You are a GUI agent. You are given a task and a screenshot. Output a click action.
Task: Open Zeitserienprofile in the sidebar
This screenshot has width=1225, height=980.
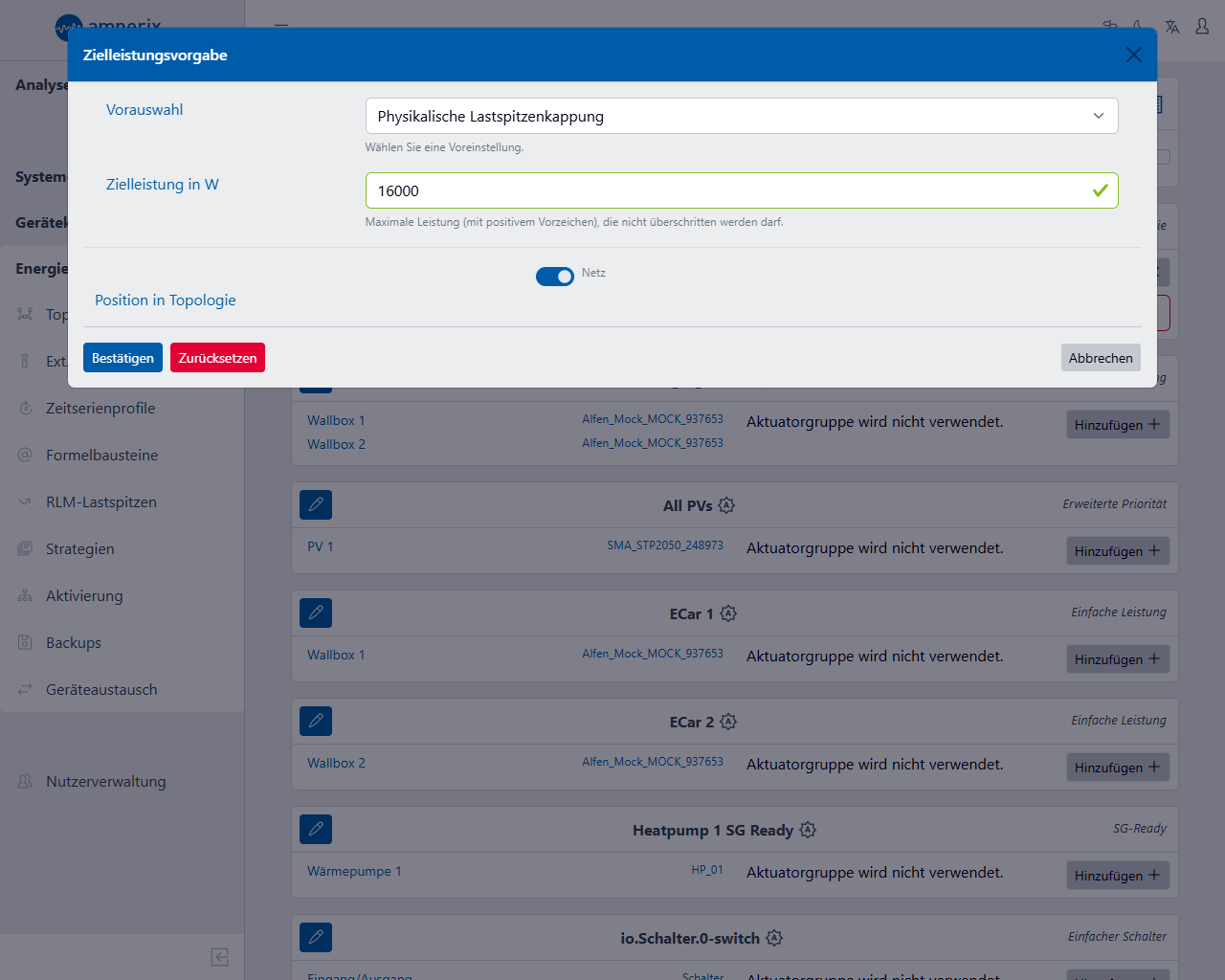pyautogui.click(x=100, y=409)
